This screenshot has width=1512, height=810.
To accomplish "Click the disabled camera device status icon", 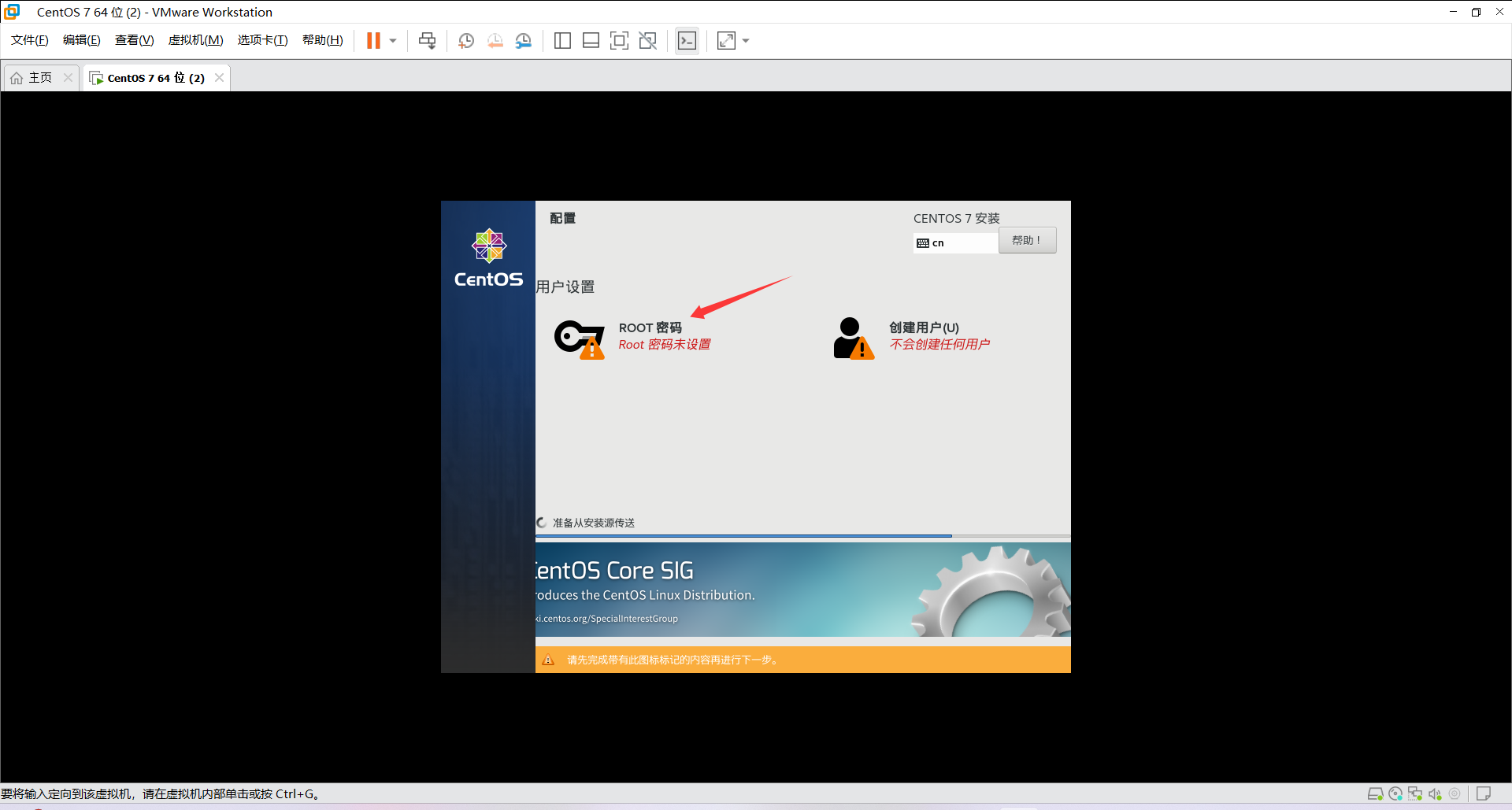I will [1455, 794].
